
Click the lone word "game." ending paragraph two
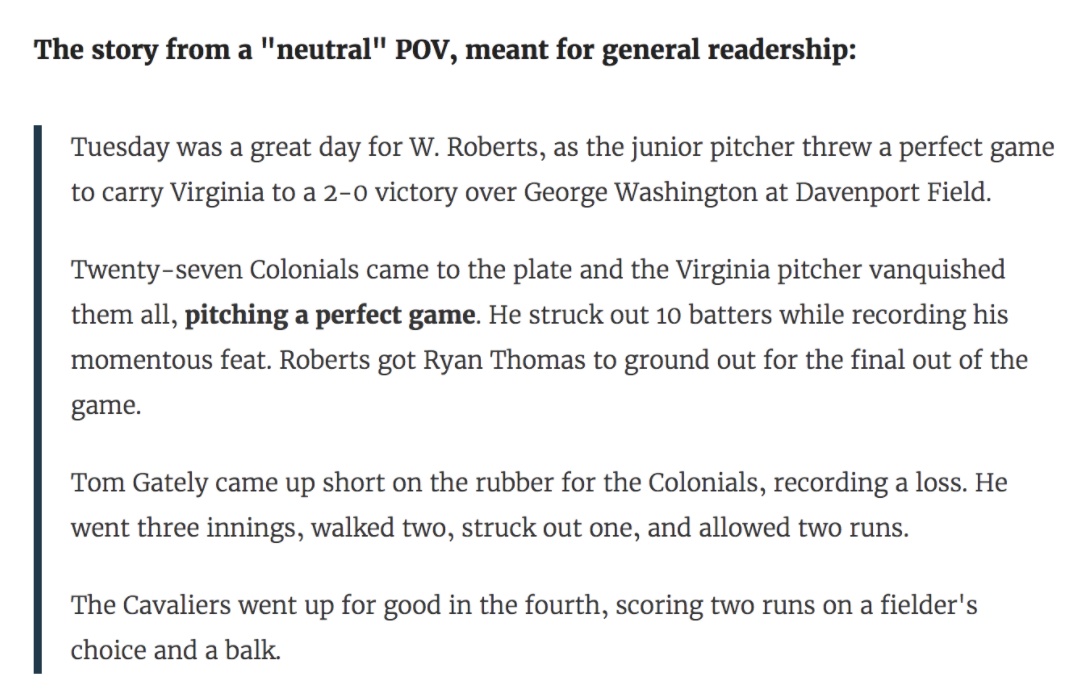point(106,406)
